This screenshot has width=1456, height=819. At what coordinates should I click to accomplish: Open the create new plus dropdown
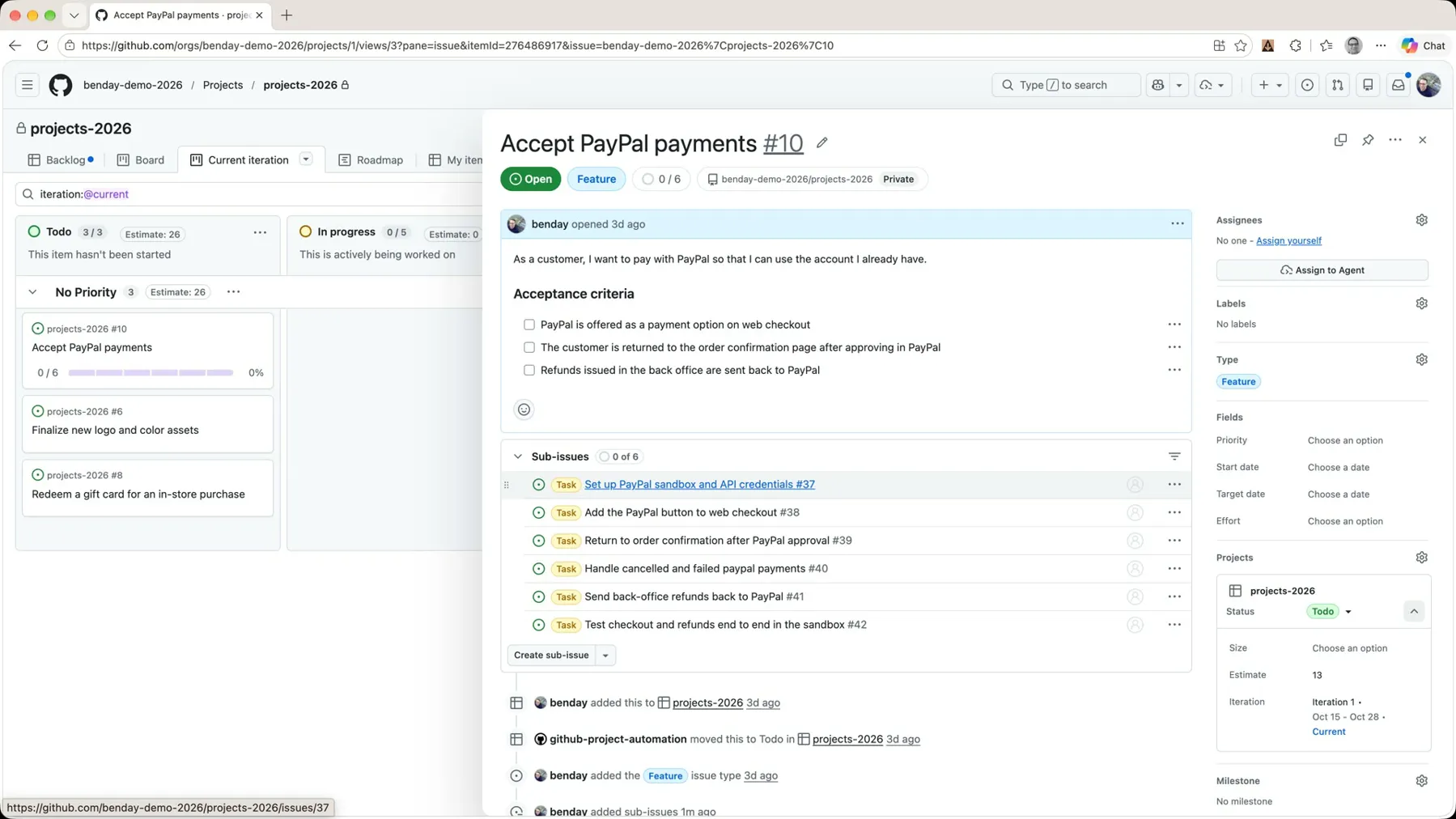[x=1269, y=85]
